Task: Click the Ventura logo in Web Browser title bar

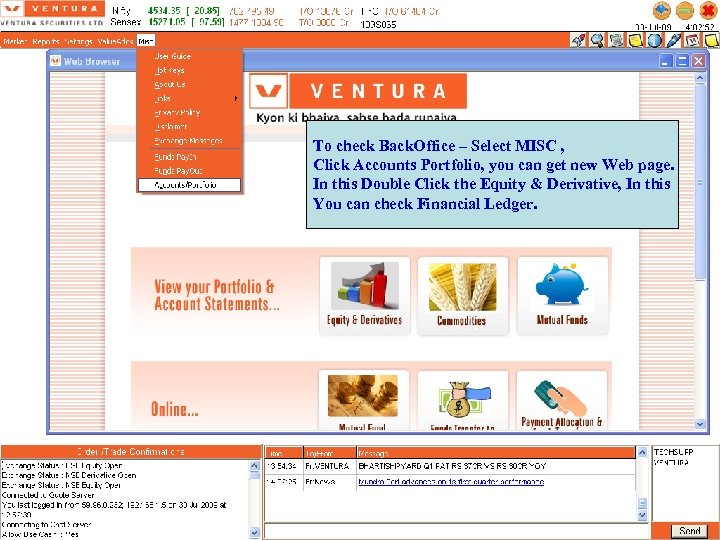Action: tap(56, 61)
